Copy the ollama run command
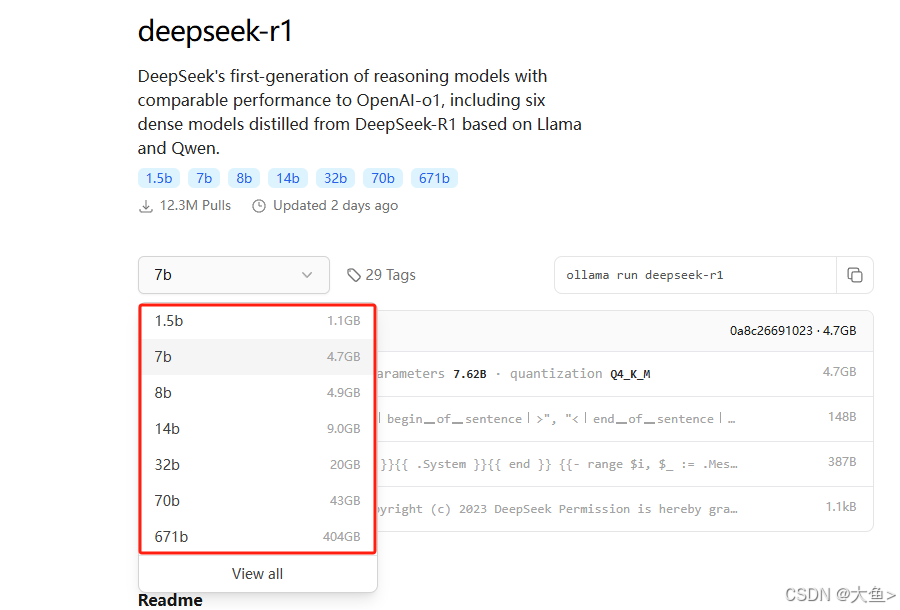The image size is (900, 610). [855, 275]
